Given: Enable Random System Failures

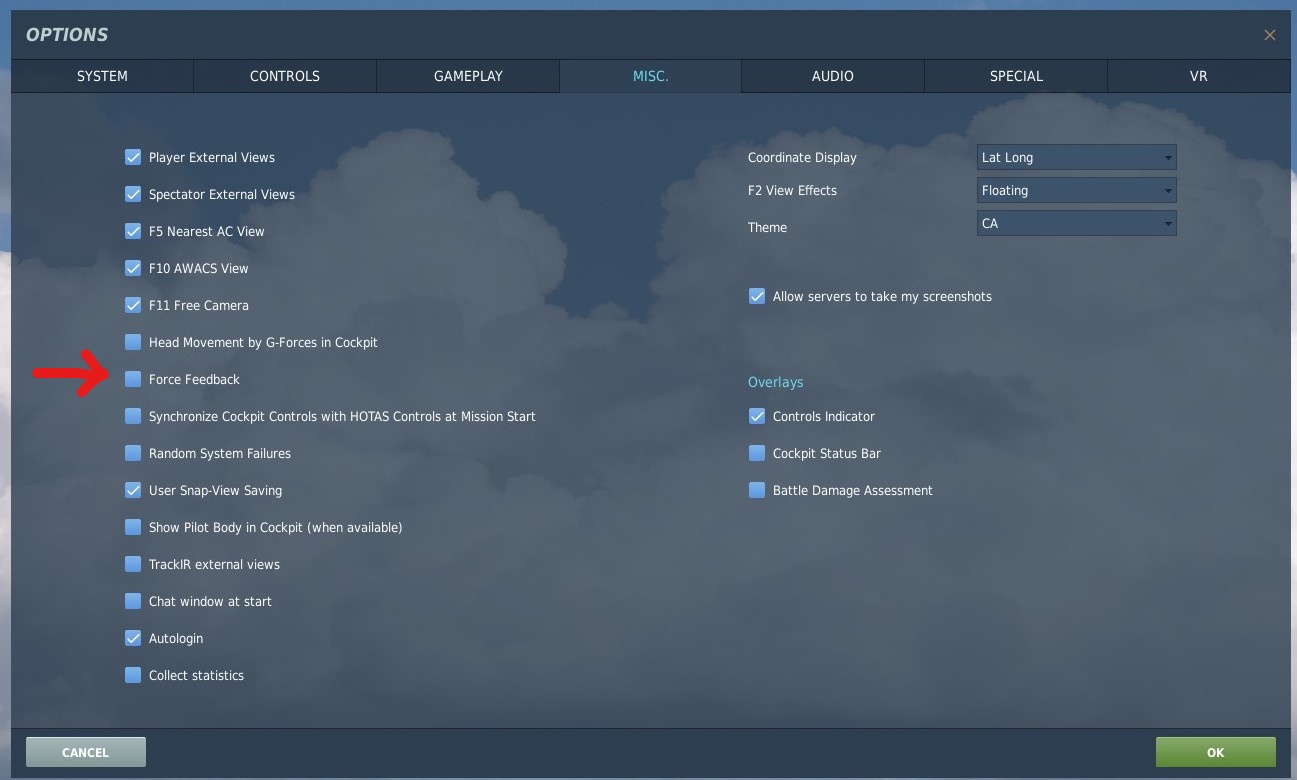Looking at the screenshot, I should coord(133,453).
